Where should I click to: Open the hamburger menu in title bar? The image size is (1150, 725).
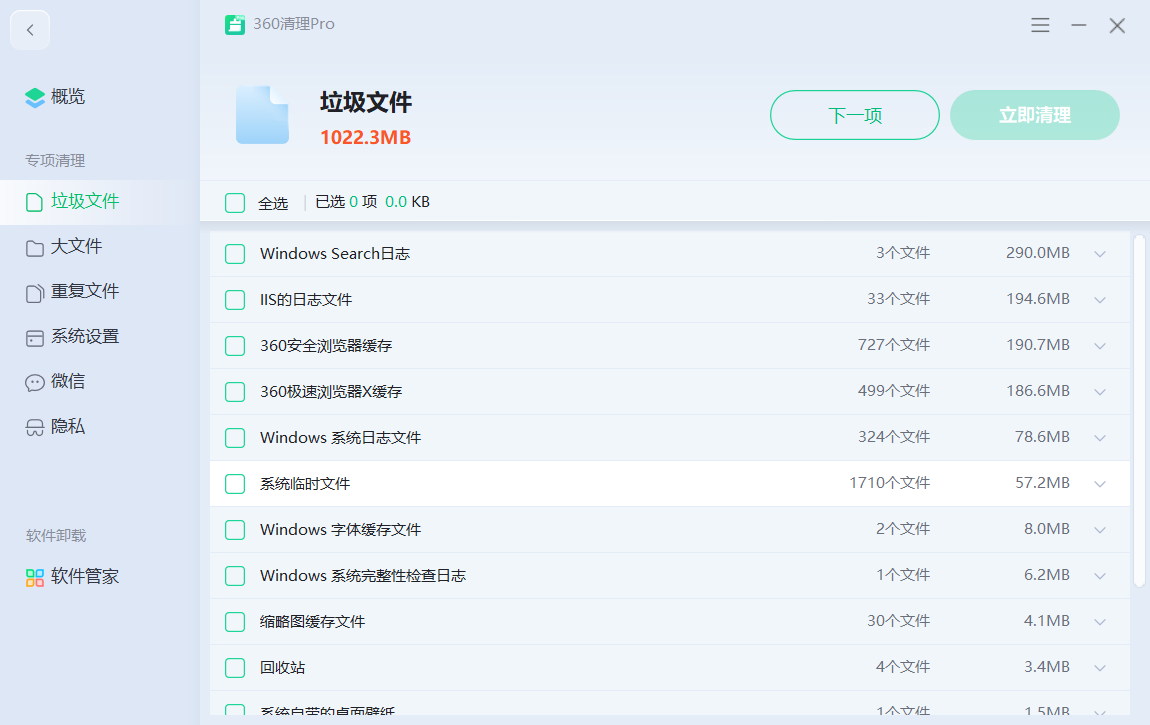tap(1040, 25)
